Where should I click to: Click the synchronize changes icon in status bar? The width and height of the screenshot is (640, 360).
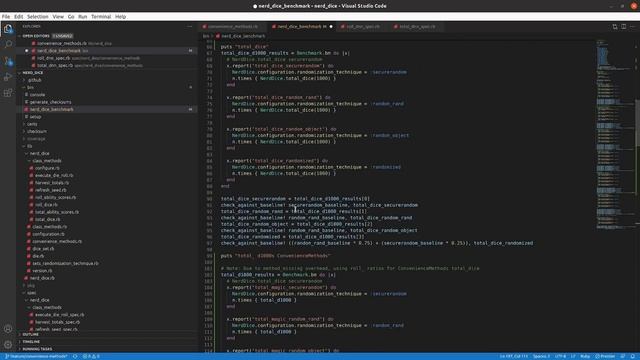click(x=75, y=356)
